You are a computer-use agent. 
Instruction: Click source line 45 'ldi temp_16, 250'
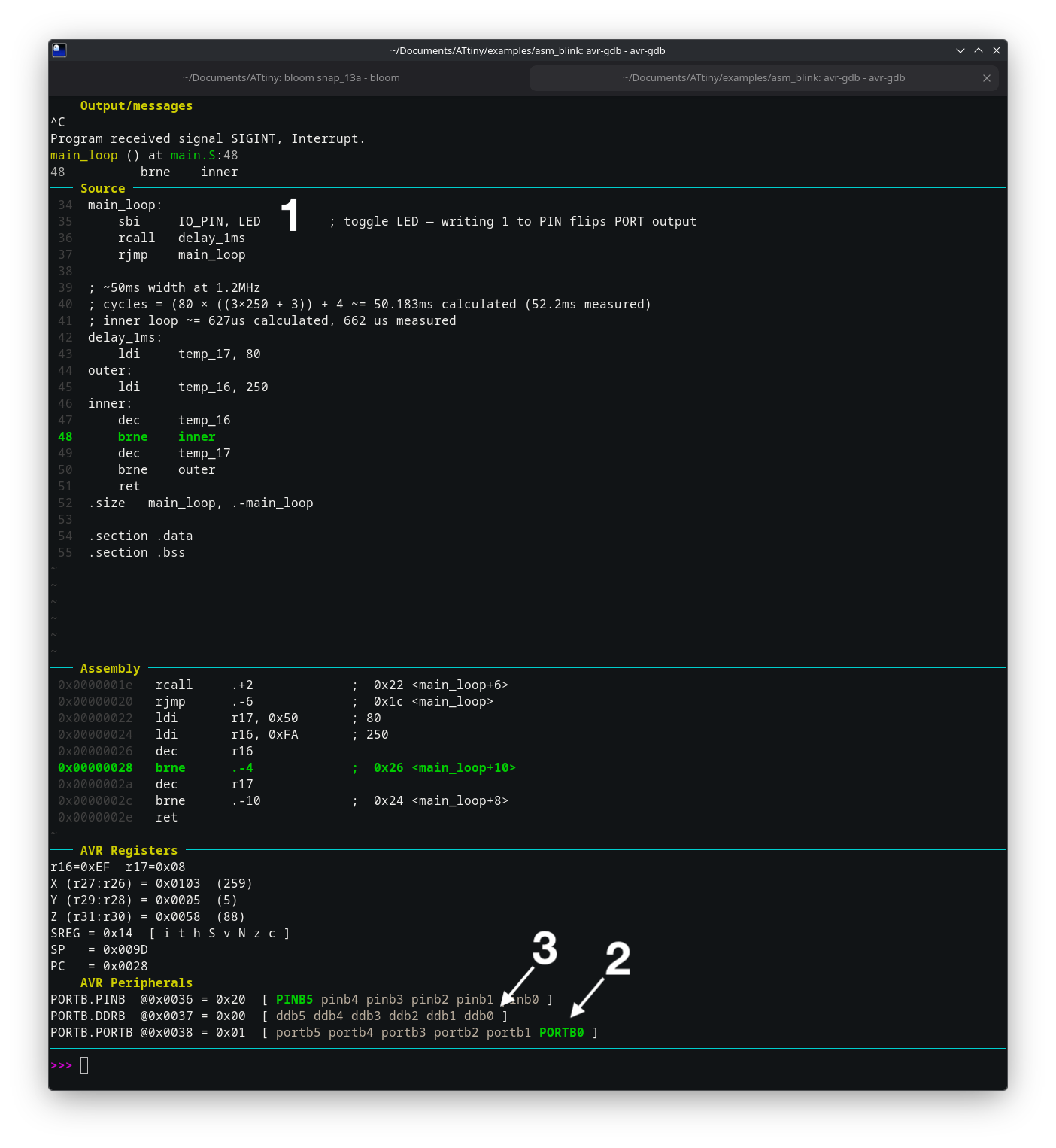click(193, 387)
